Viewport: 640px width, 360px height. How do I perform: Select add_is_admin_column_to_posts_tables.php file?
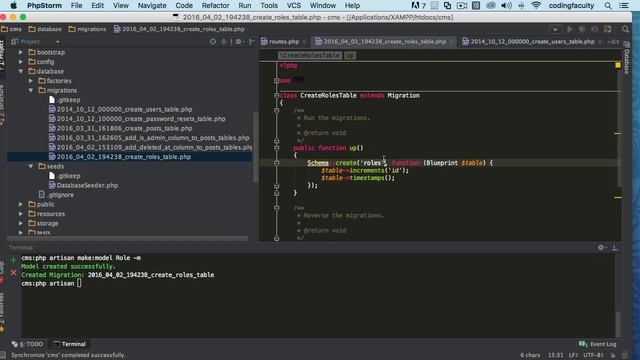(x=153, y=138)
